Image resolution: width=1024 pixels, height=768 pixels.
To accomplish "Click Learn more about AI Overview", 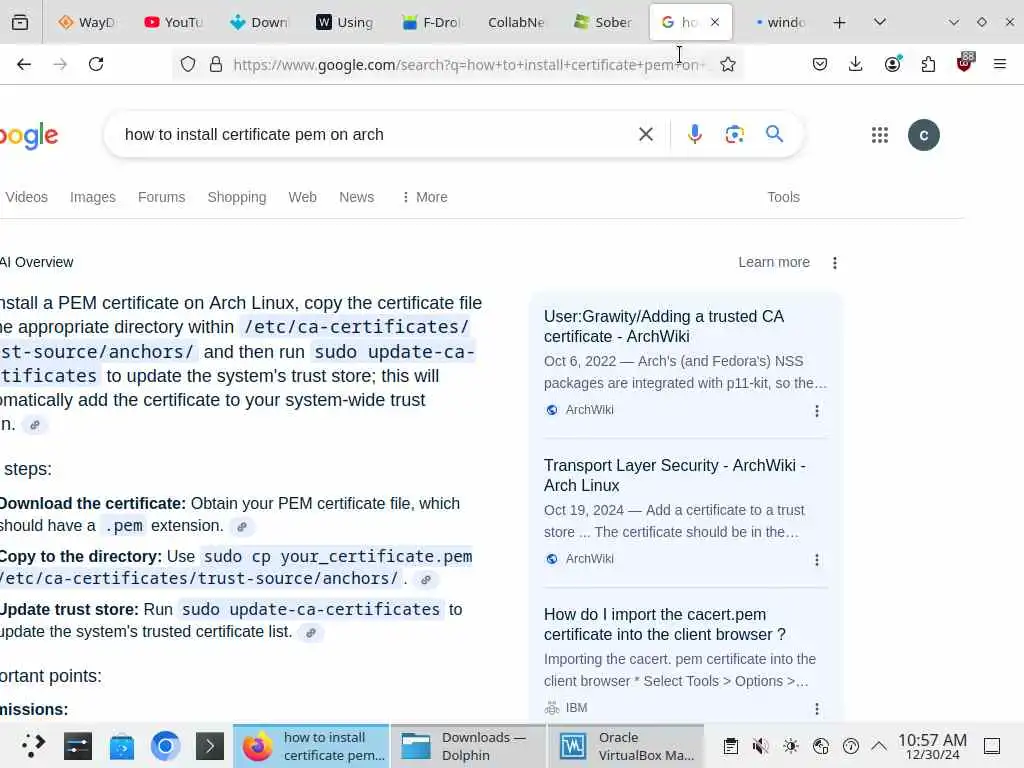I will pyautogui.click(x=774, y=262).
